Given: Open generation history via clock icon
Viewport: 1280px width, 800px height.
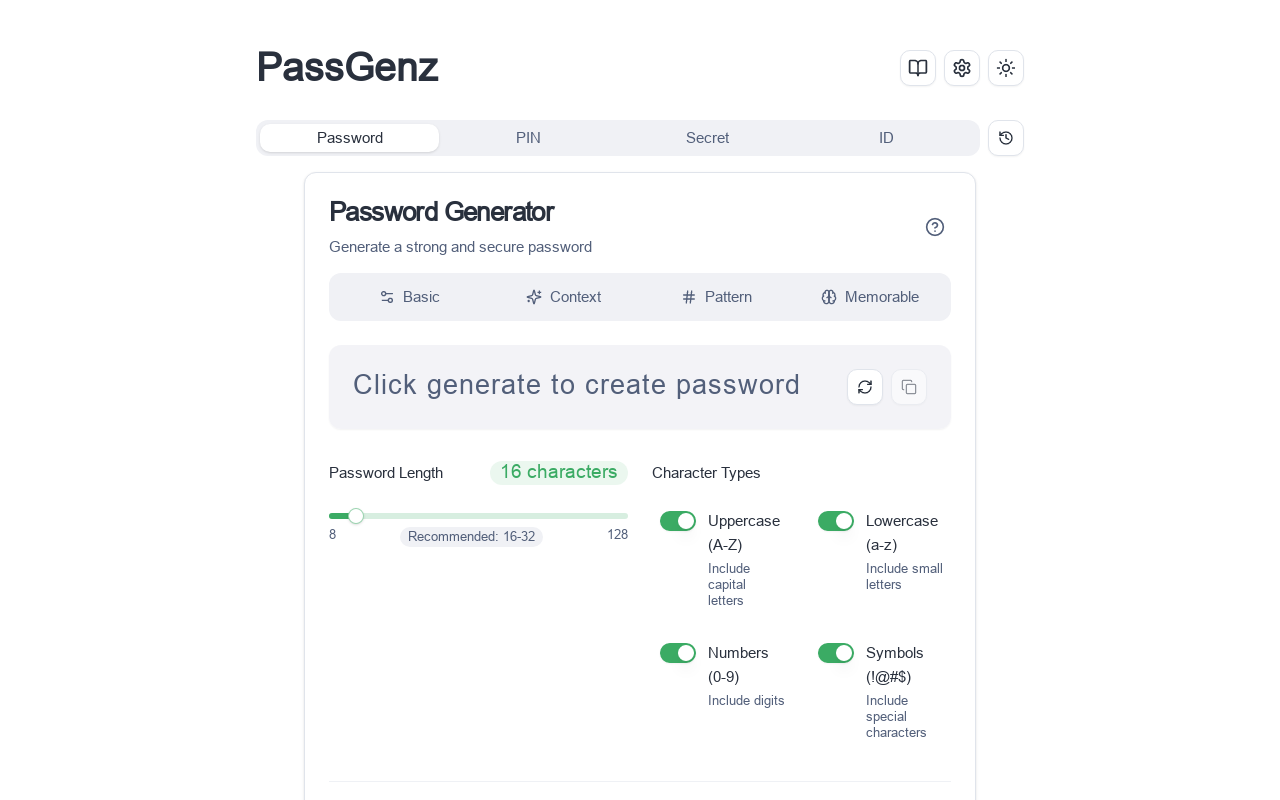Looking at the screenshot, I should click(x=1005, y=138).
